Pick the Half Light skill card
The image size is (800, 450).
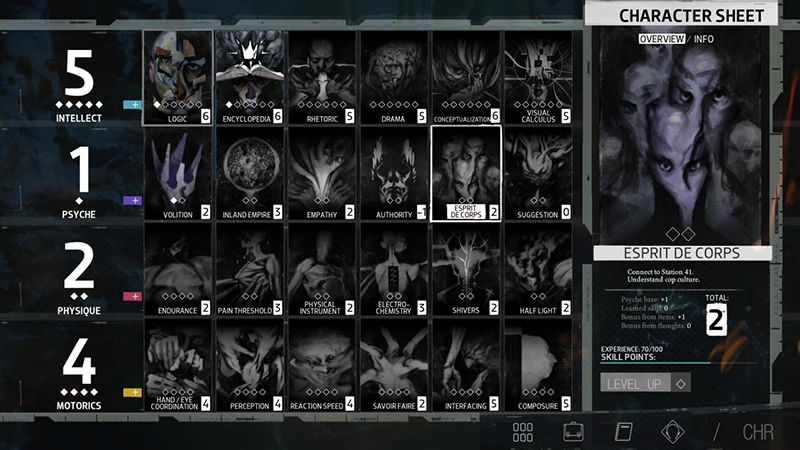point(538,270)
